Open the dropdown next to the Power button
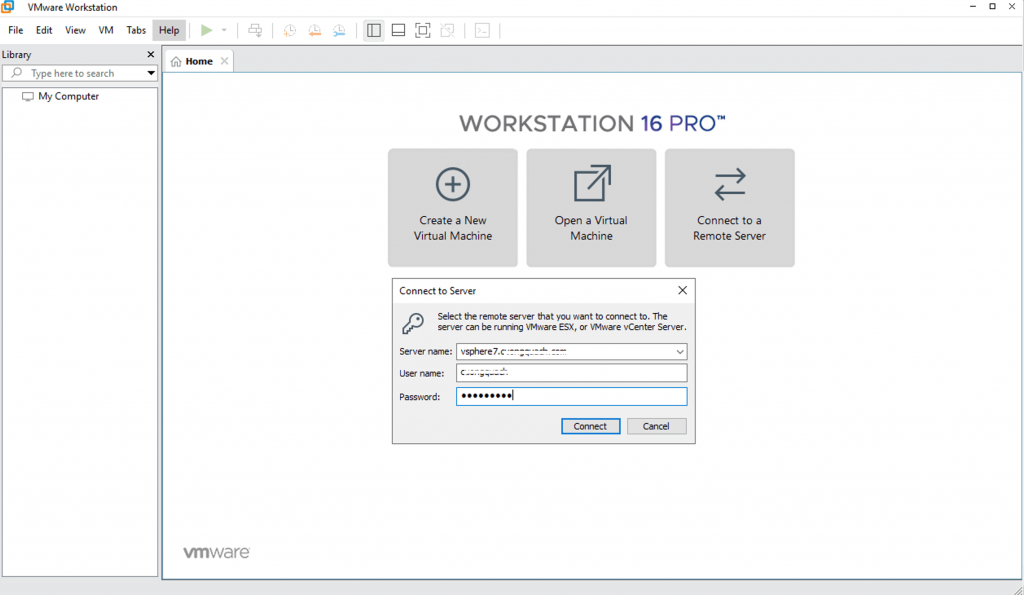The height and width of the screenshot is (595, 1024). 222,30
